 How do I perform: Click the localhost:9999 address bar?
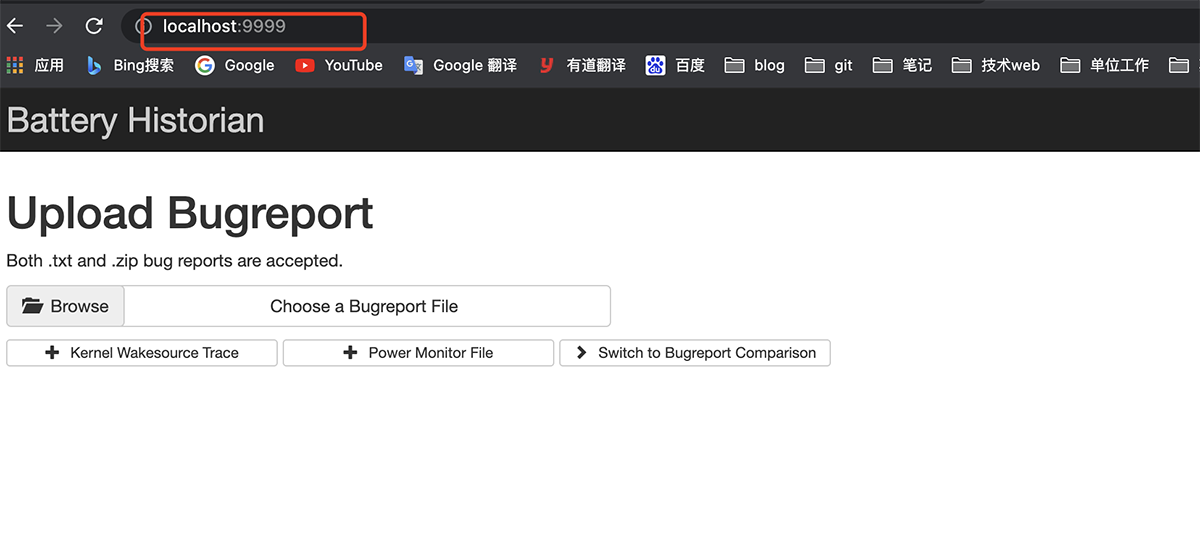(x=660, y=27)
